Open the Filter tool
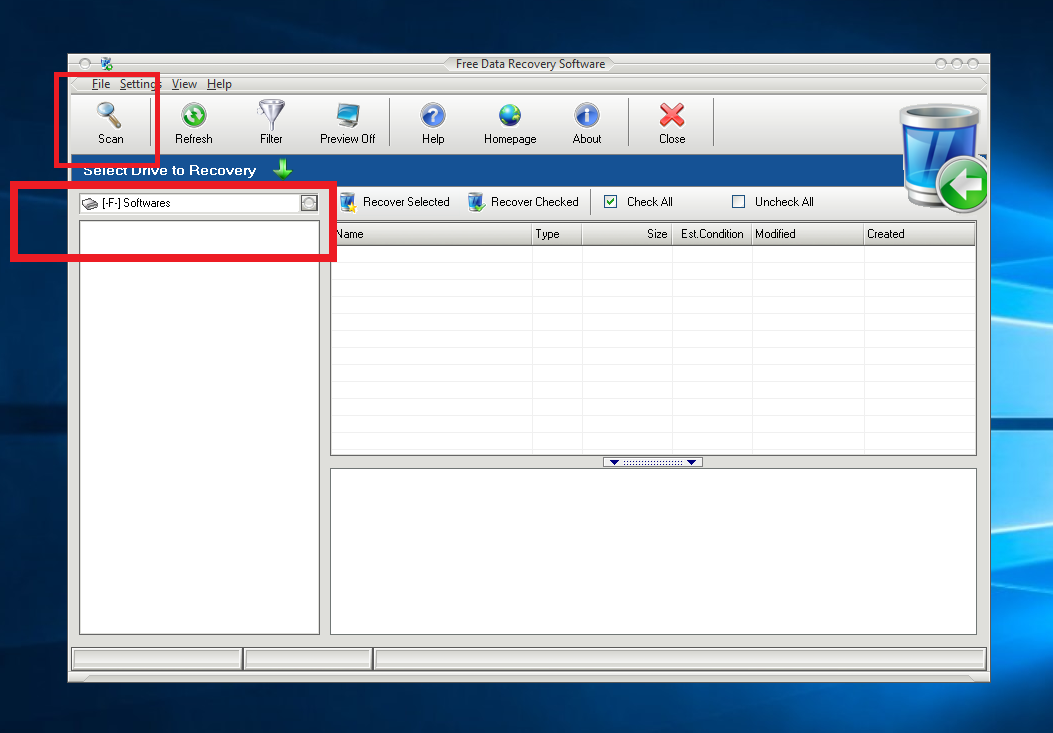 coord(270,122)
